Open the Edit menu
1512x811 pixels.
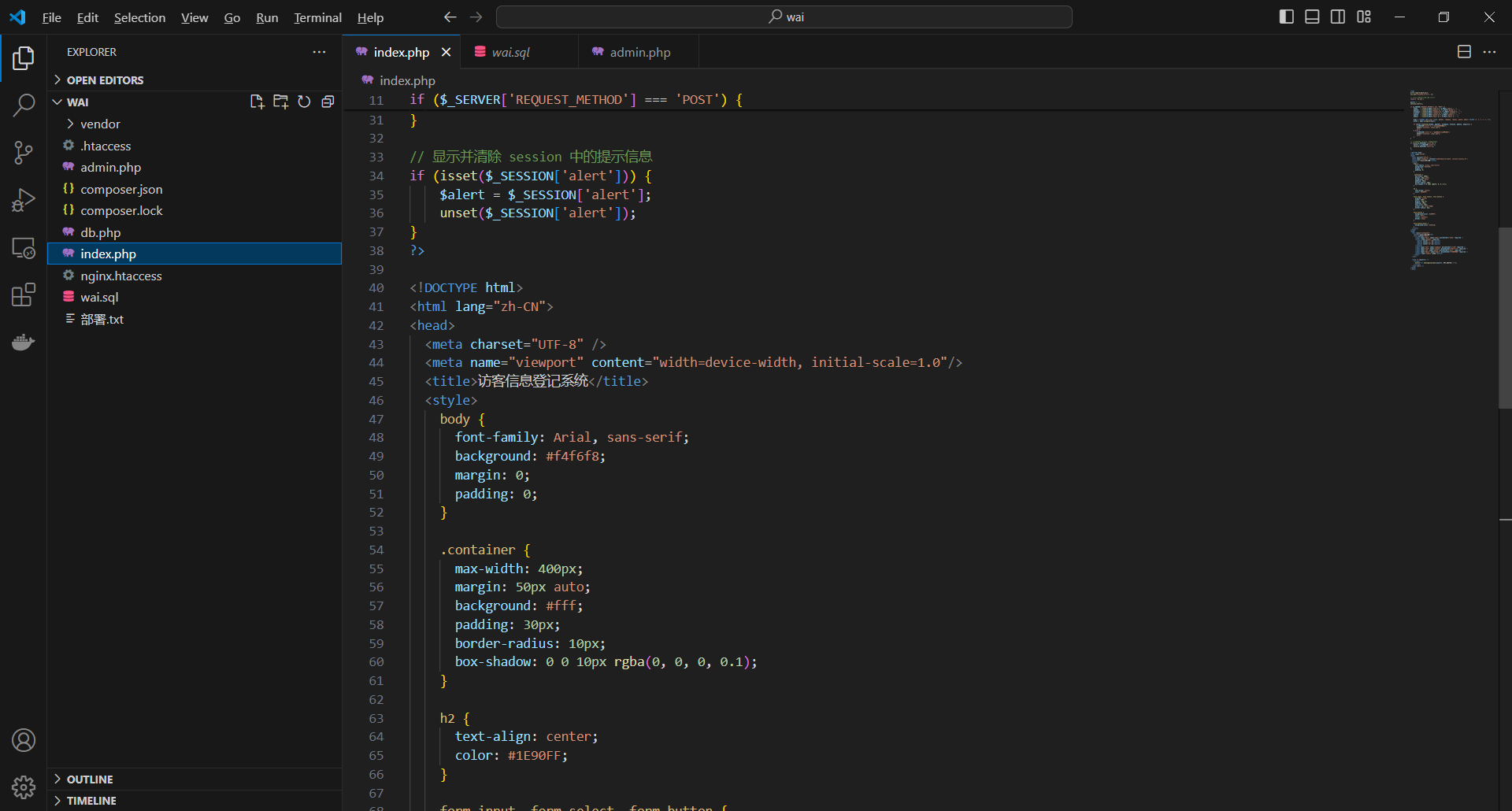tap(87, 17)
